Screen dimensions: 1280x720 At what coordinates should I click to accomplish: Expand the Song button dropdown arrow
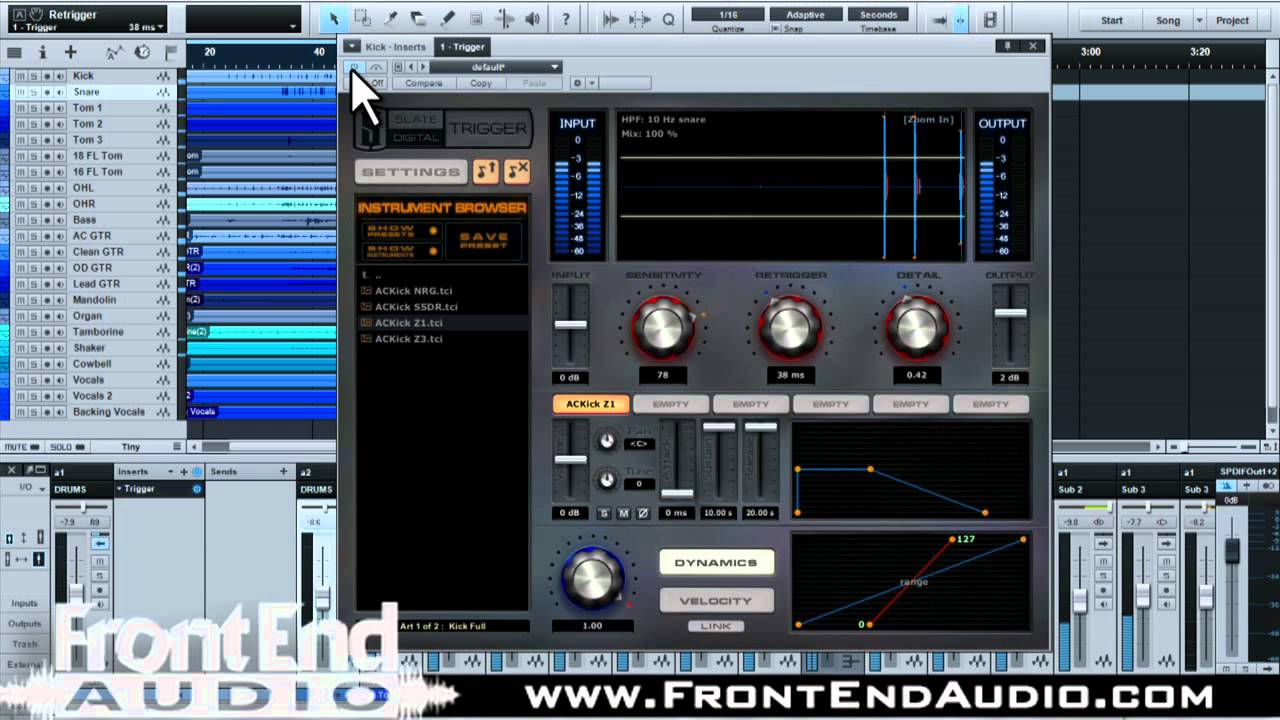[1200, 20]
